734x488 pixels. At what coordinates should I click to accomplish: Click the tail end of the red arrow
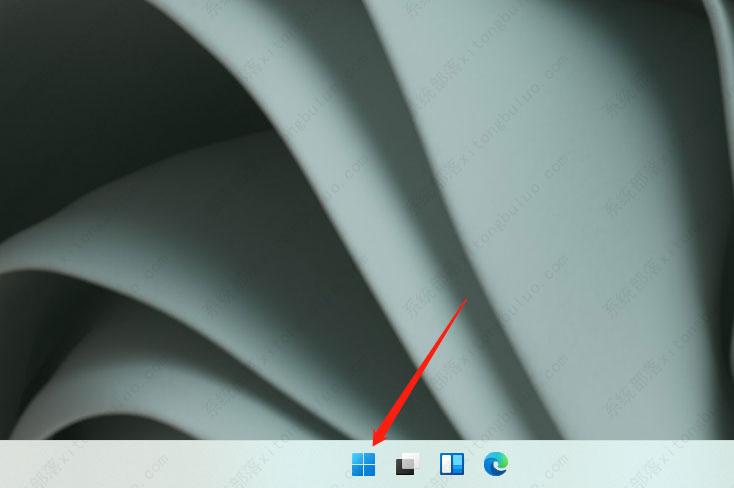click(465, 298)
